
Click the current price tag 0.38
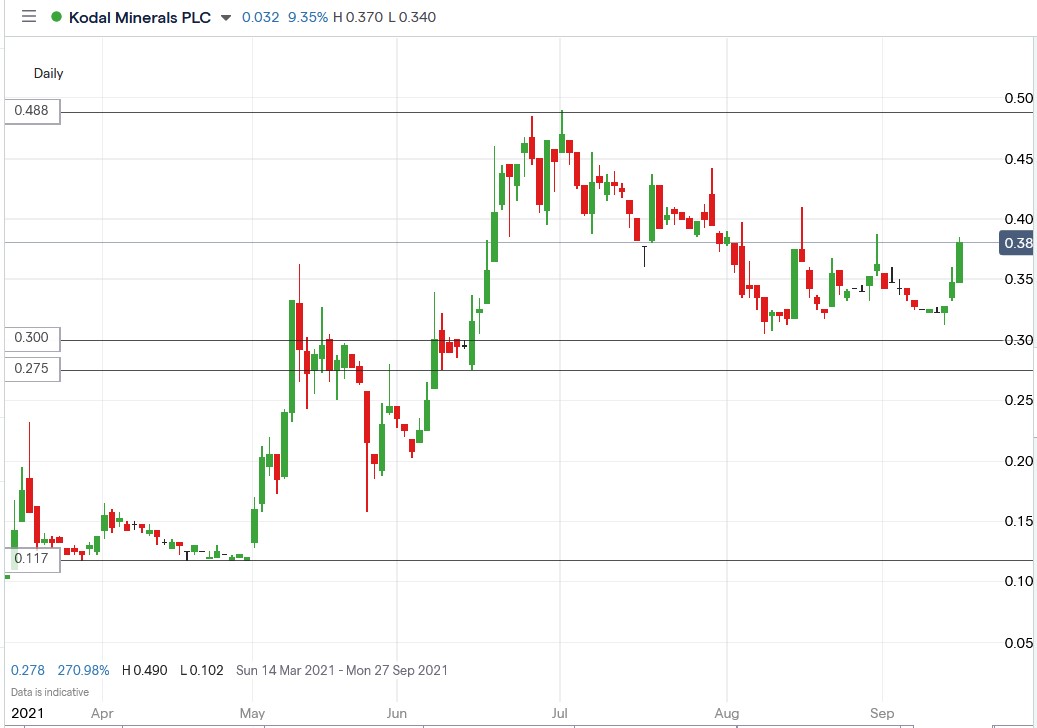(1016, 243)
